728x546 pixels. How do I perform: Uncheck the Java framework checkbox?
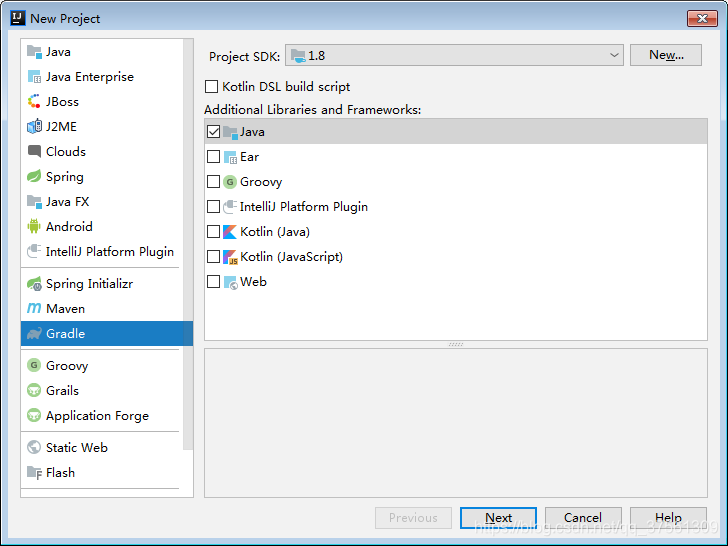pos(214,132)
